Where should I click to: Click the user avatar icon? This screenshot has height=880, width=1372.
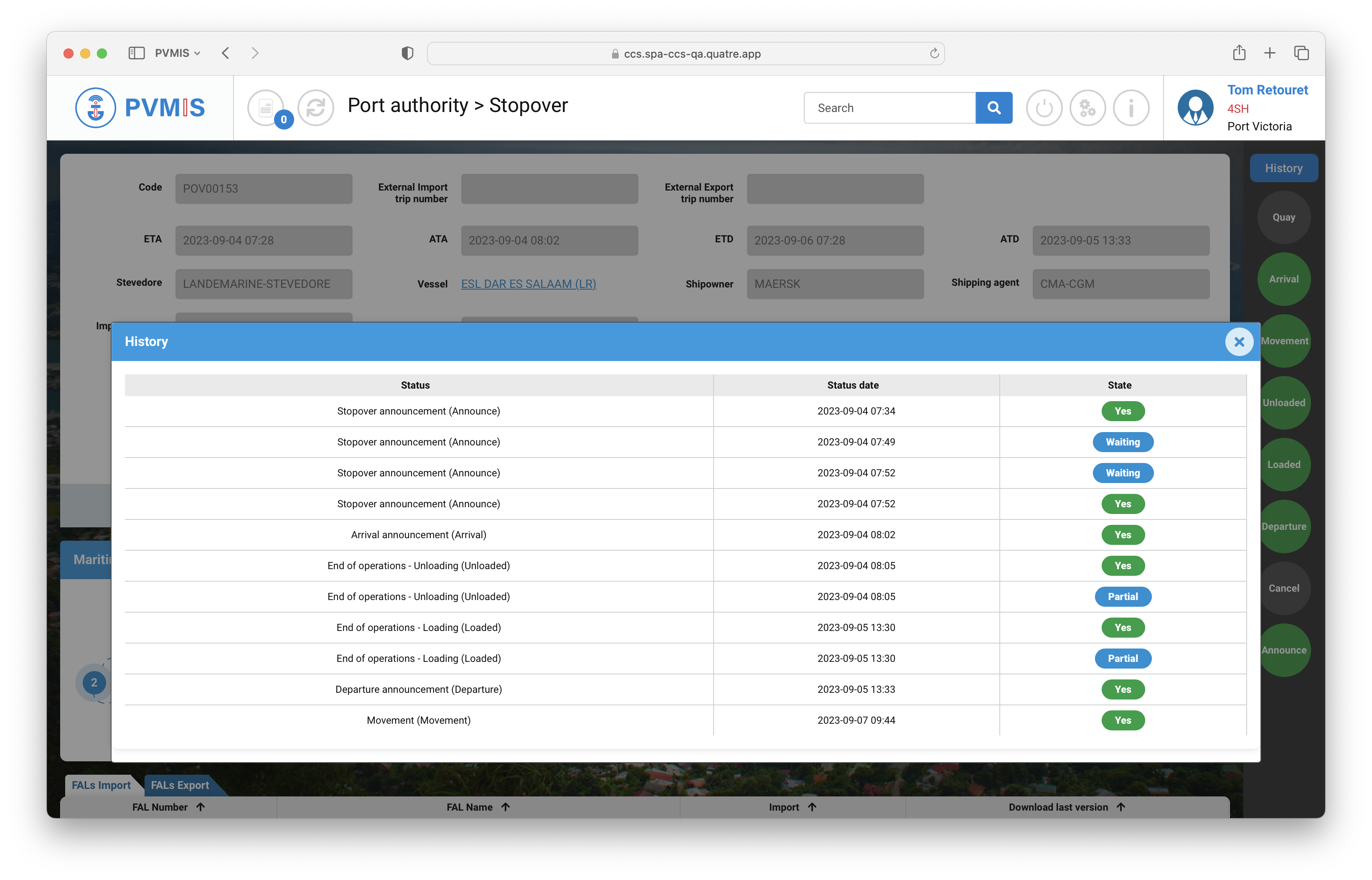pyautogui.click(x=1195, y=107)
